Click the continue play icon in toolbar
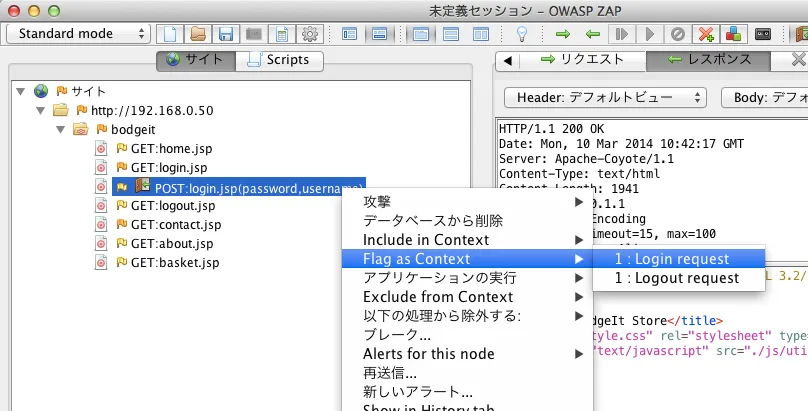The height and width of the screenshot is (411, 808). pyautogui.click(x=649, y=34)
